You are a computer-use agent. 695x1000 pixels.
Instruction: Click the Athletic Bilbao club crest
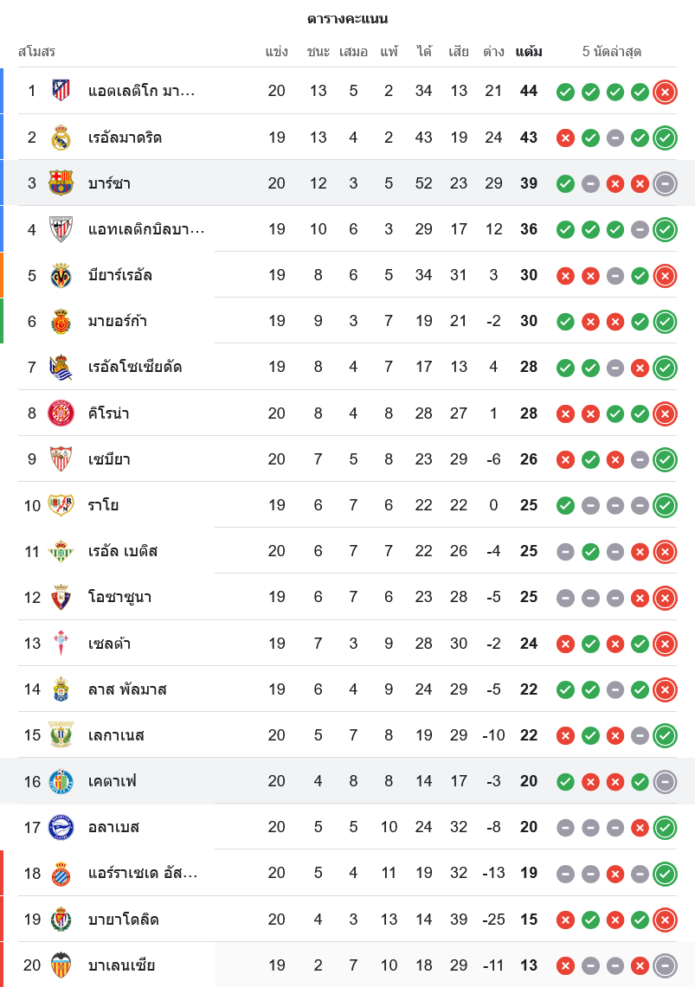click(x=61, y=229)
